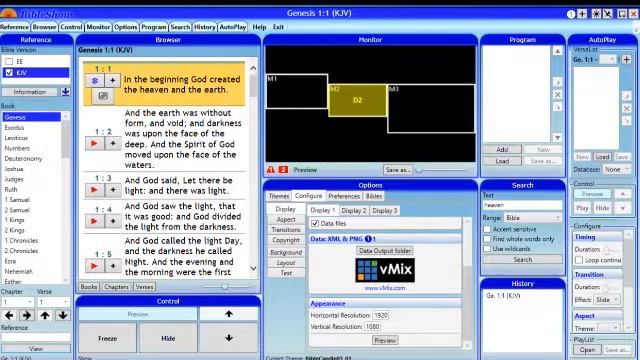
Task: Click the Help menu item
Action: click(259, 27)
